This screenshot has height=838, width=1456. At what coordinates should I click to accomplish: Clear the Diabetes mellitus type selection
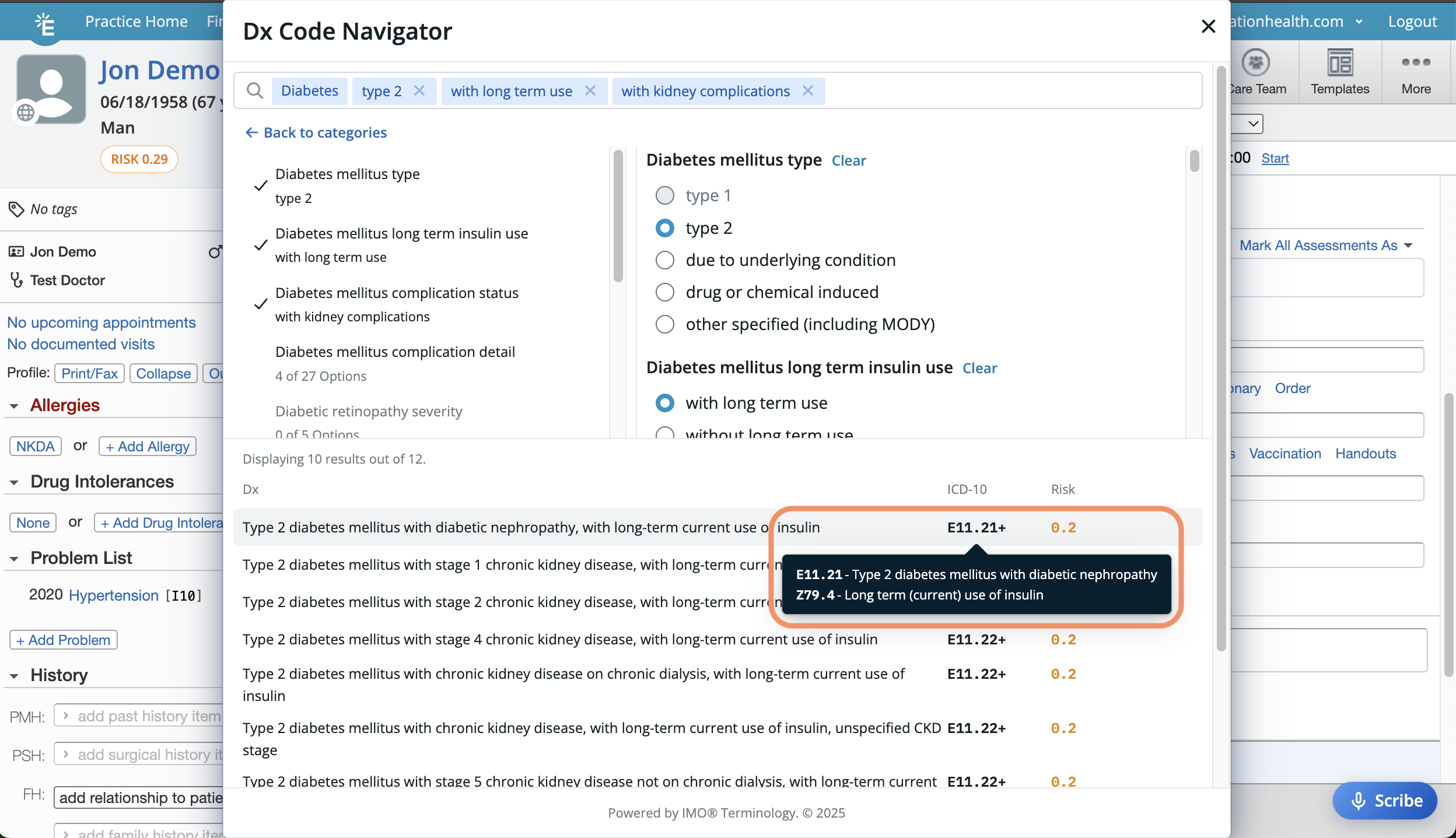tap(848, 161)
